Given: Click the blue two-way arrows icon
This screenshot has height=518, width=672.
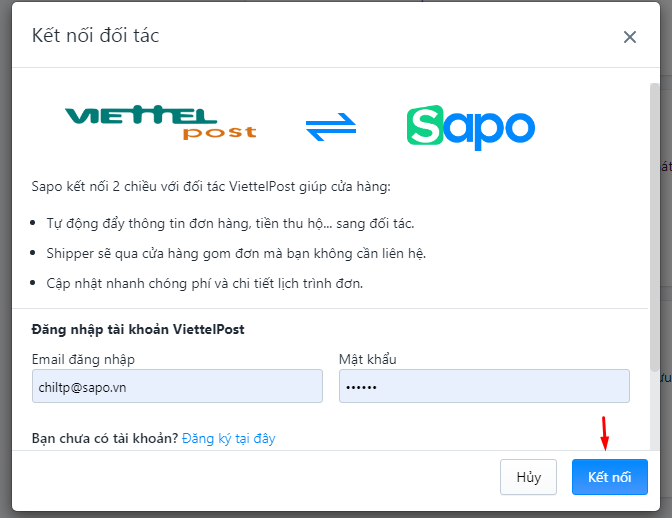Looking at the screenshot, I should (x=331, y=127).
